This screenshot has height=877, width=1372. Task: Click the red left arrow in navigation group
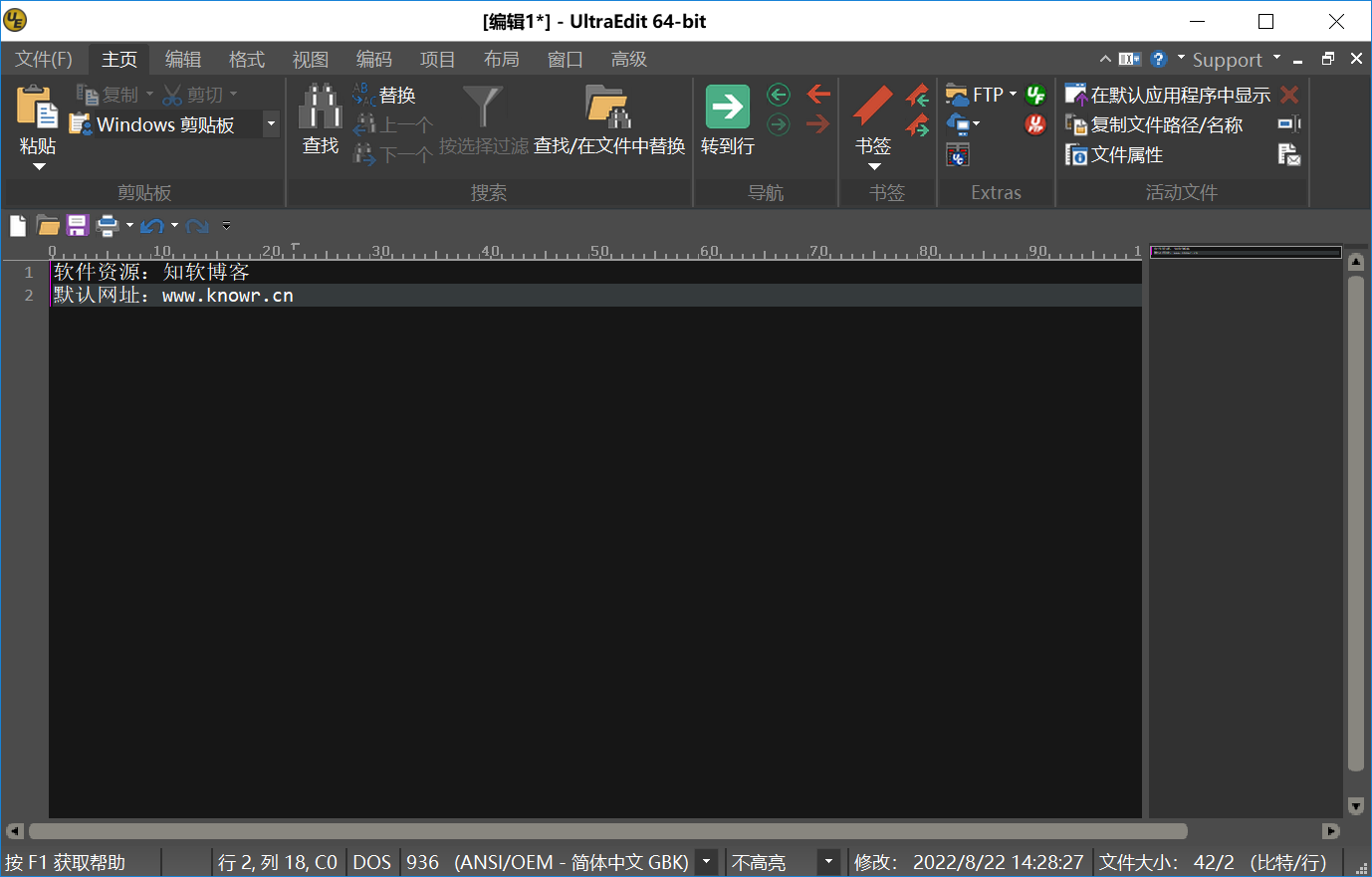[818, 95]
